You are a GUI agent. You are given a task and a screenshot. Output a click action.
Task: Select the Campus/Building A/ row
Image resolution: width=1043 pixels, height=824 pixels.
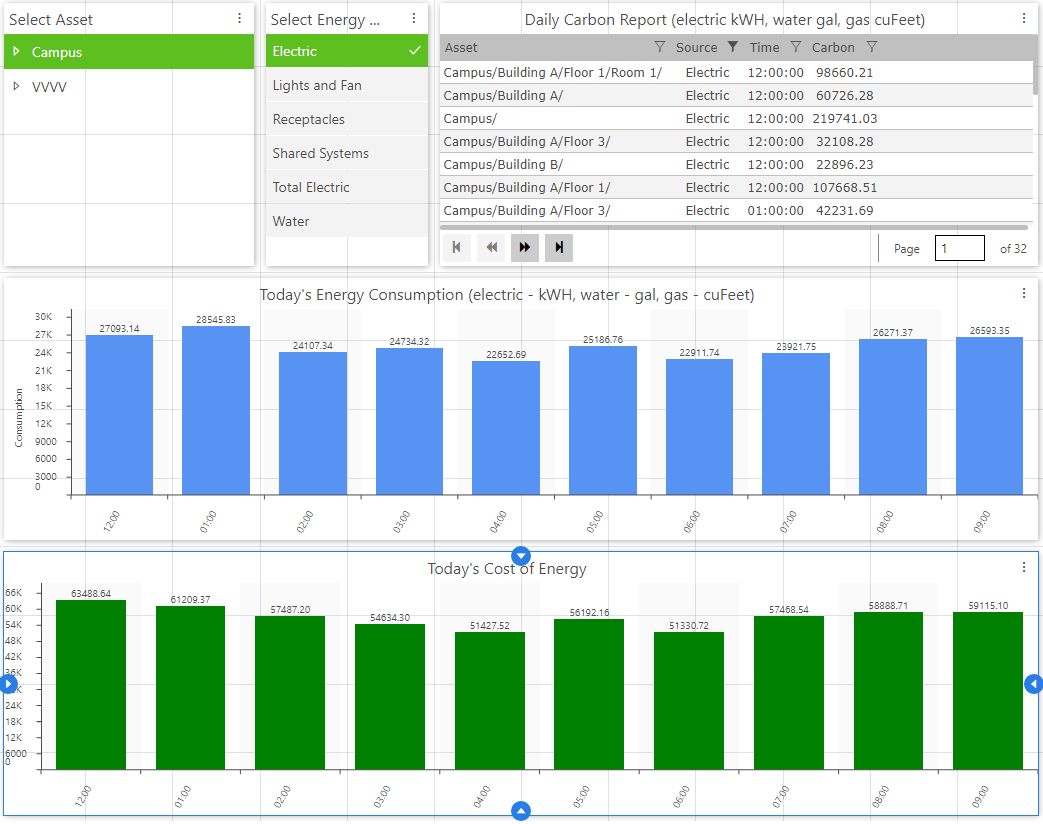click(x=736, y=95)
